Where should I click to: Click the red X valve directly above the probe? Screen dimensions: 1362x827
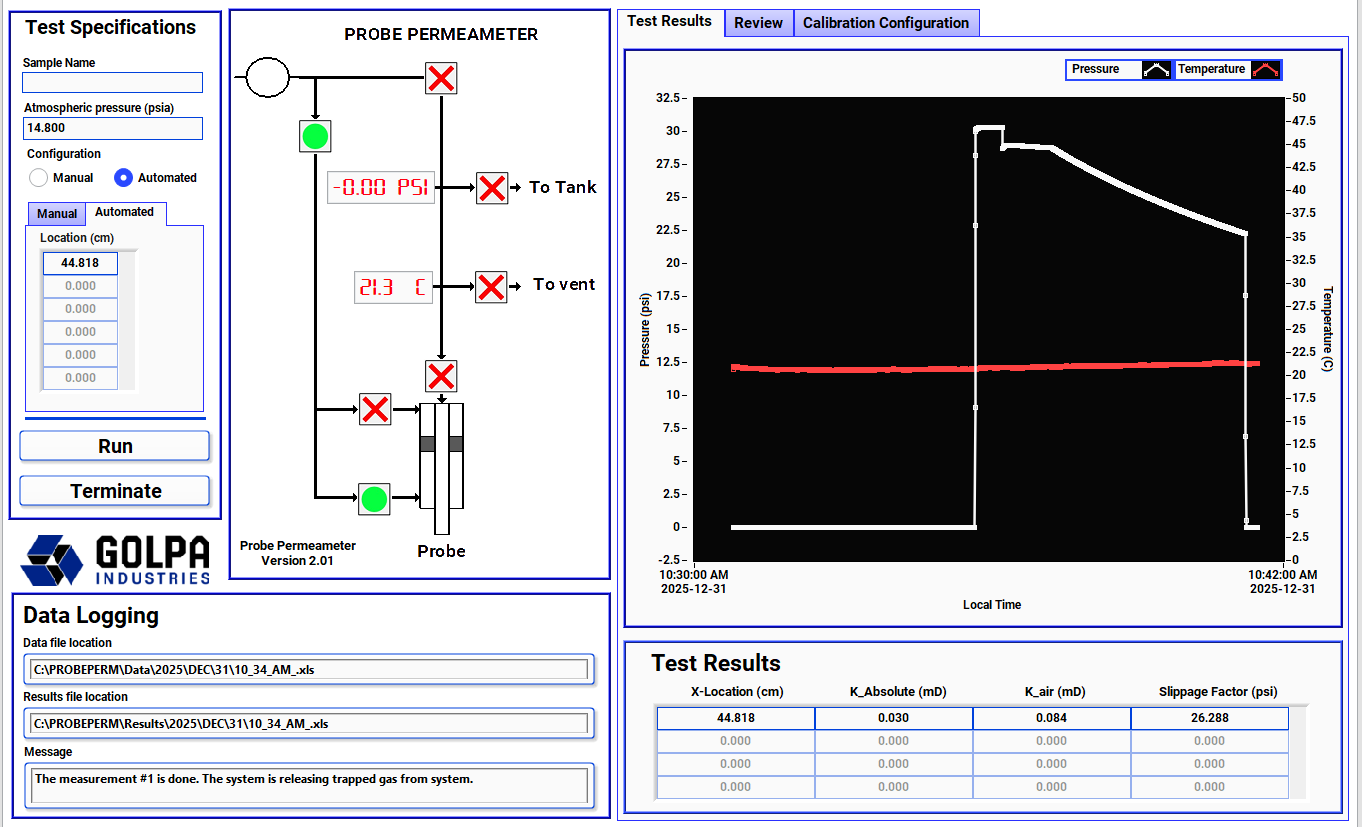tap(441, 376)
